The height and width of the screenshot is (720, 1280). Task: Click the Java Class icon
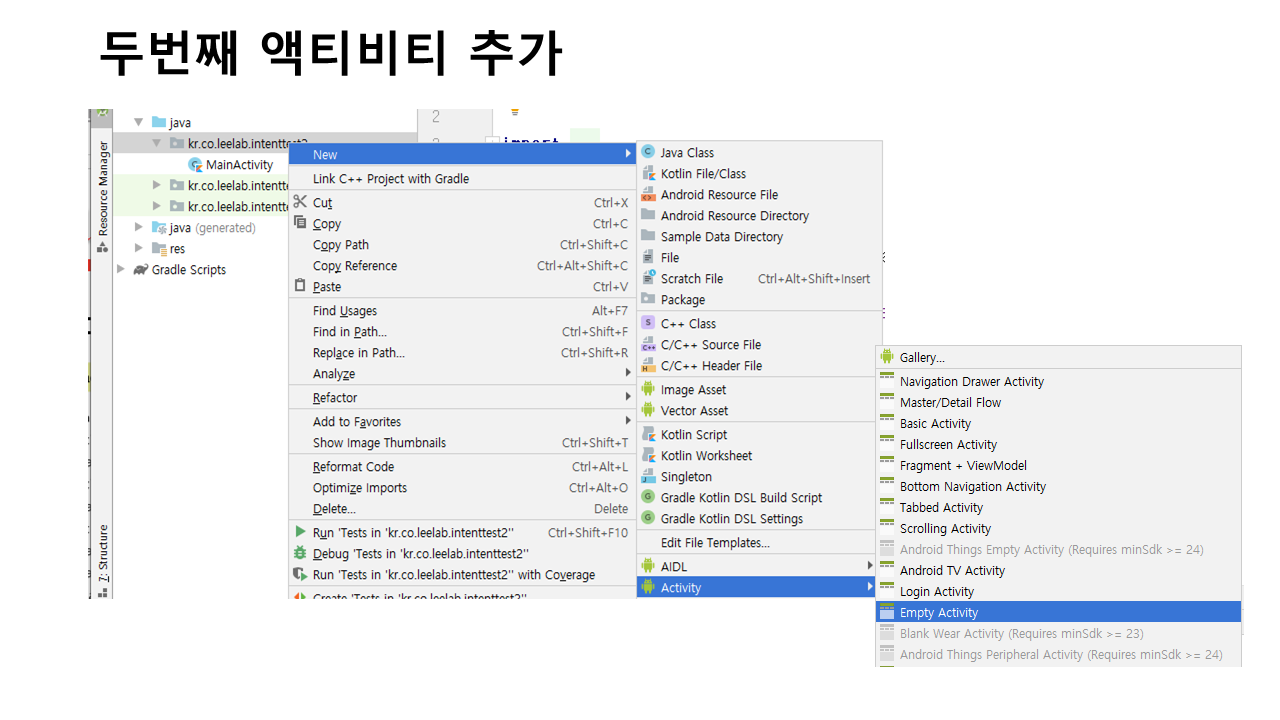[x=648, y=152]
